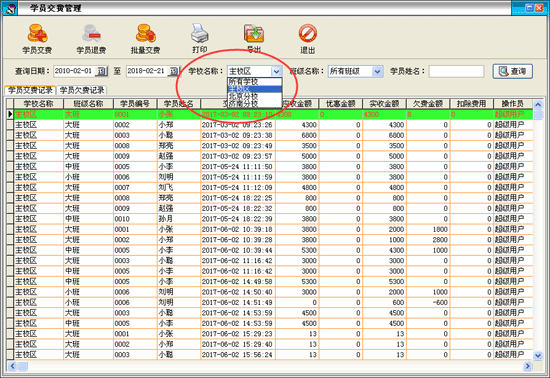The height and width of the screenshot is (378, 550).
Task: Open the 学员退费 tool
Action: tap(91, 39)
